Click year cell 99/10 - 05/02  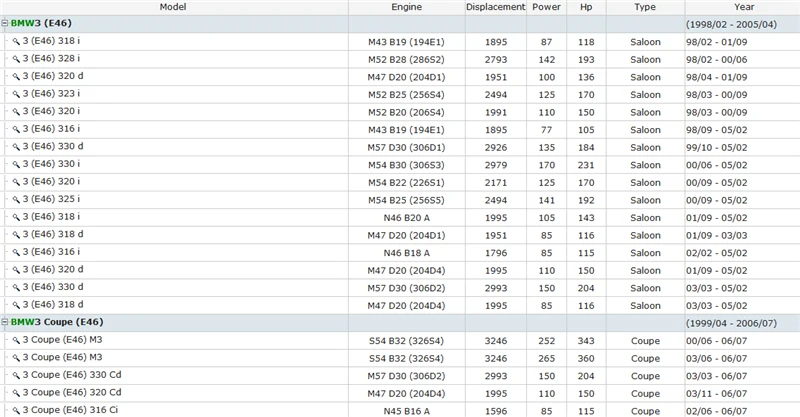(716, 148)
